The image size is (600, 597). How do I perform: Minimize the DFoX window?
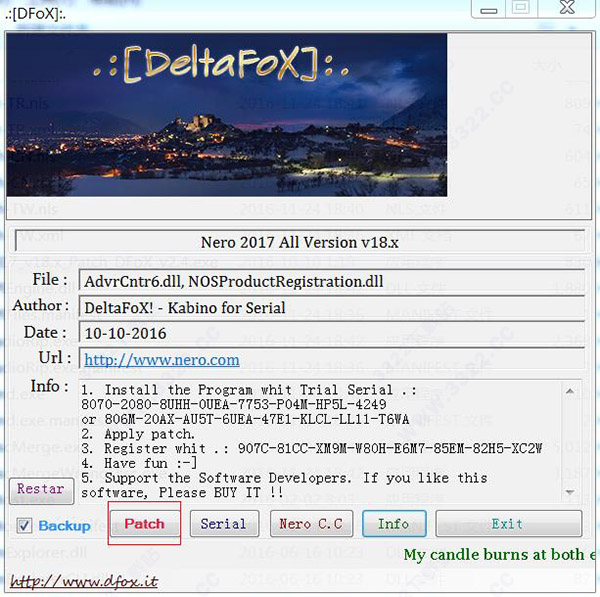coord(489,8)
